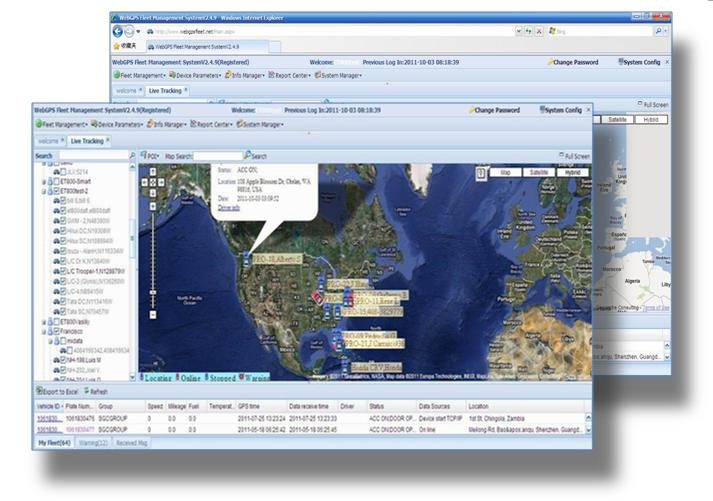The height and width of the screenshot is (501, 713).
Task: Click the map zoom slider handle
Action: 153,292
